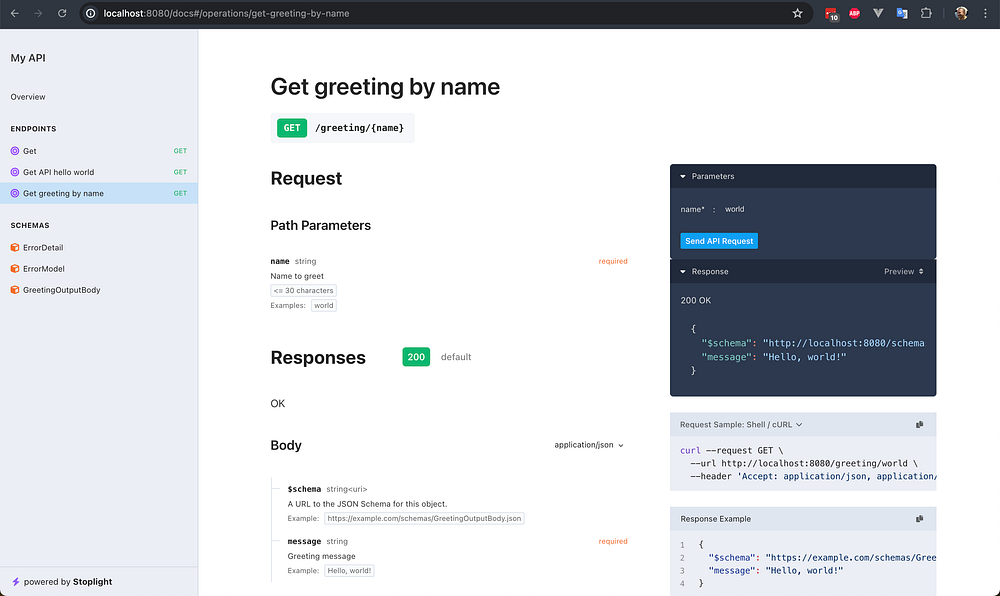Click the Vue devtools extension icon
The image size is (1000, 596).
878,13
